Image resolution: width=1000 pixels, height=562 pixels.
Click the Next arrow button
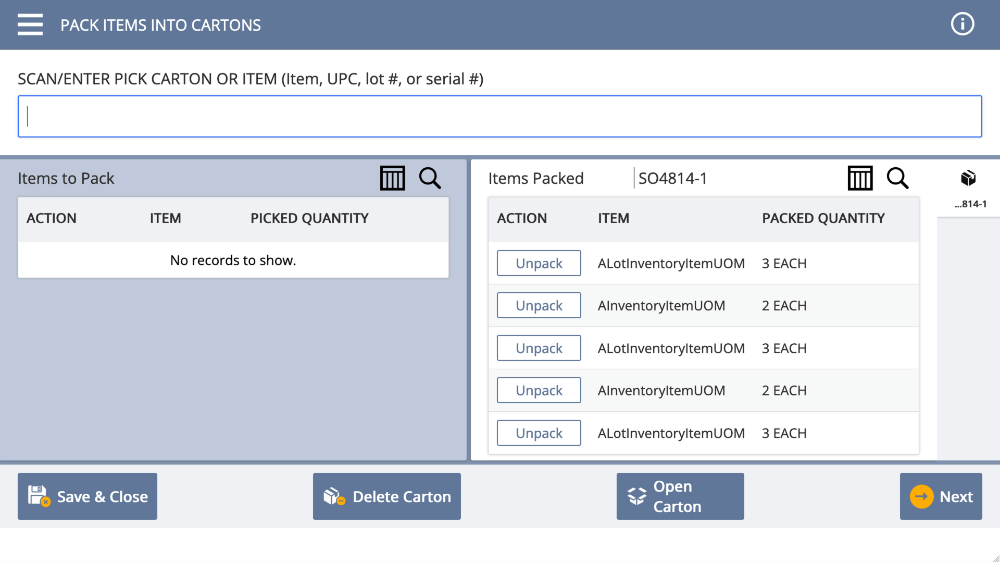pos(941,496)
